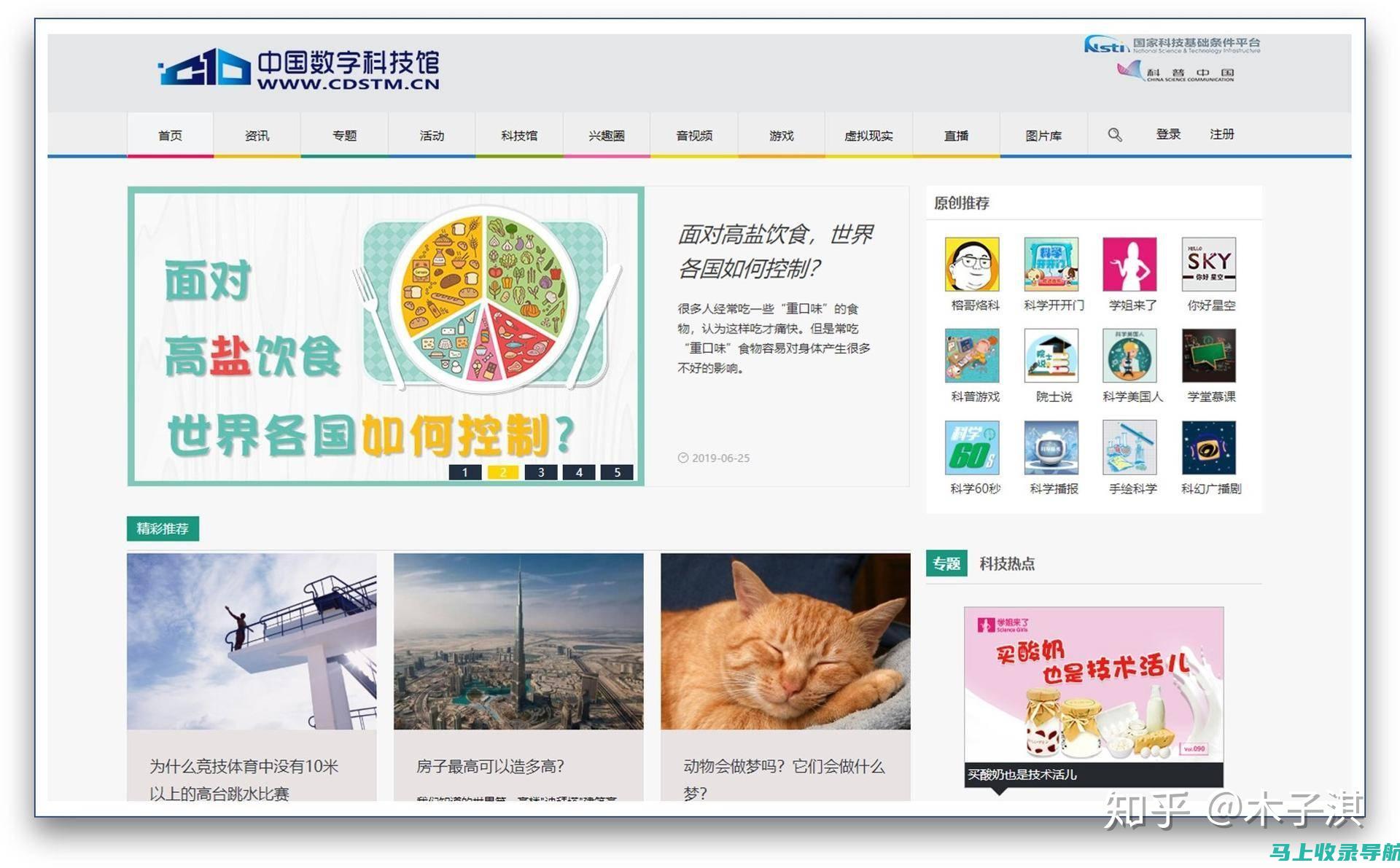This screenshot has width=1400, height=868.
Task: Click the 中国数字科技馆 site logo
Action: point(299,69)
